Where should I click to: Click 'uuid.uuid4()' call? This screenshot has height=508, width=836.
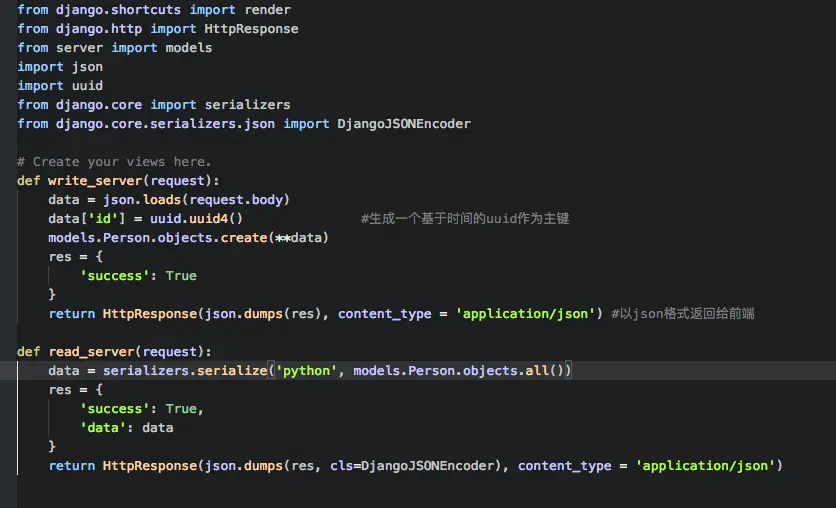(196, 219)
